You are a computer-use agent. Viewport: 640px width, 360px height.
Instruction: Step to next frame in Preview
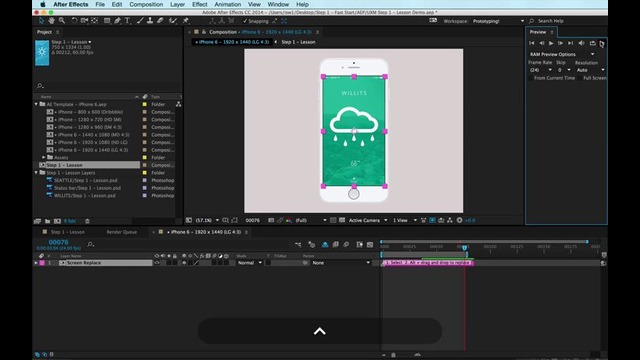560,43
